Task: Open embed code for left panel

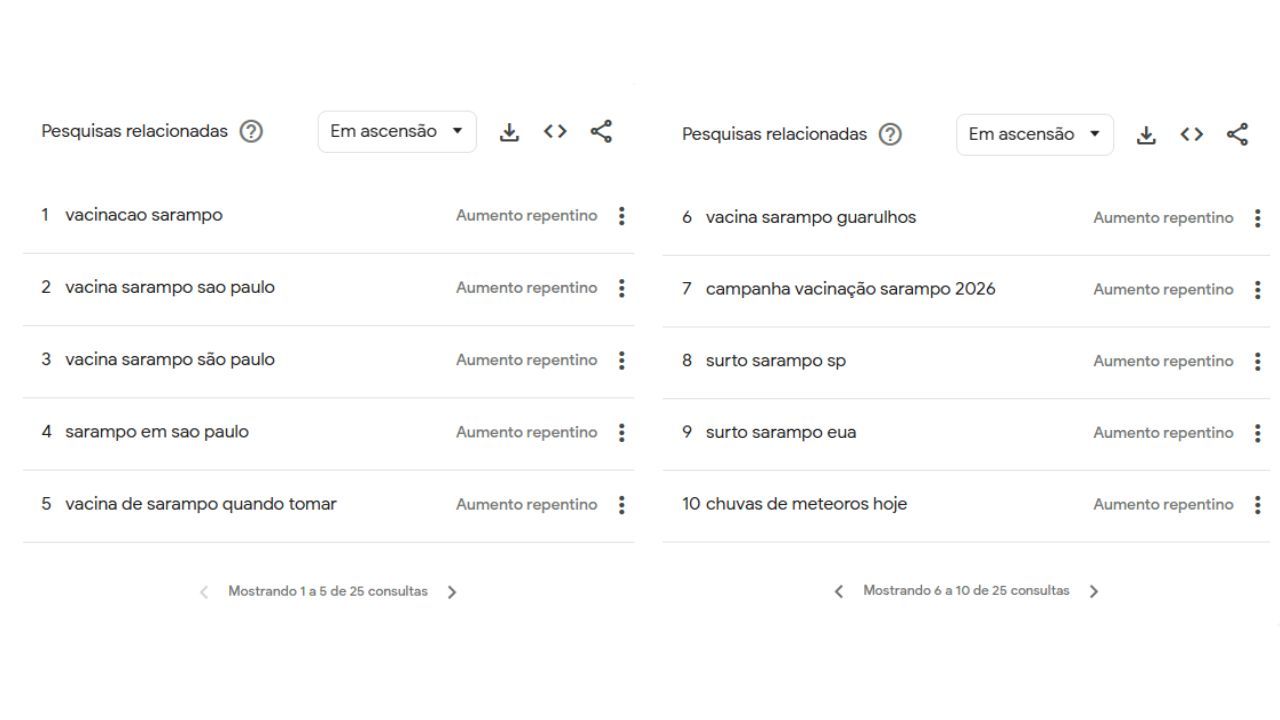Action: [x=555, y=132]
